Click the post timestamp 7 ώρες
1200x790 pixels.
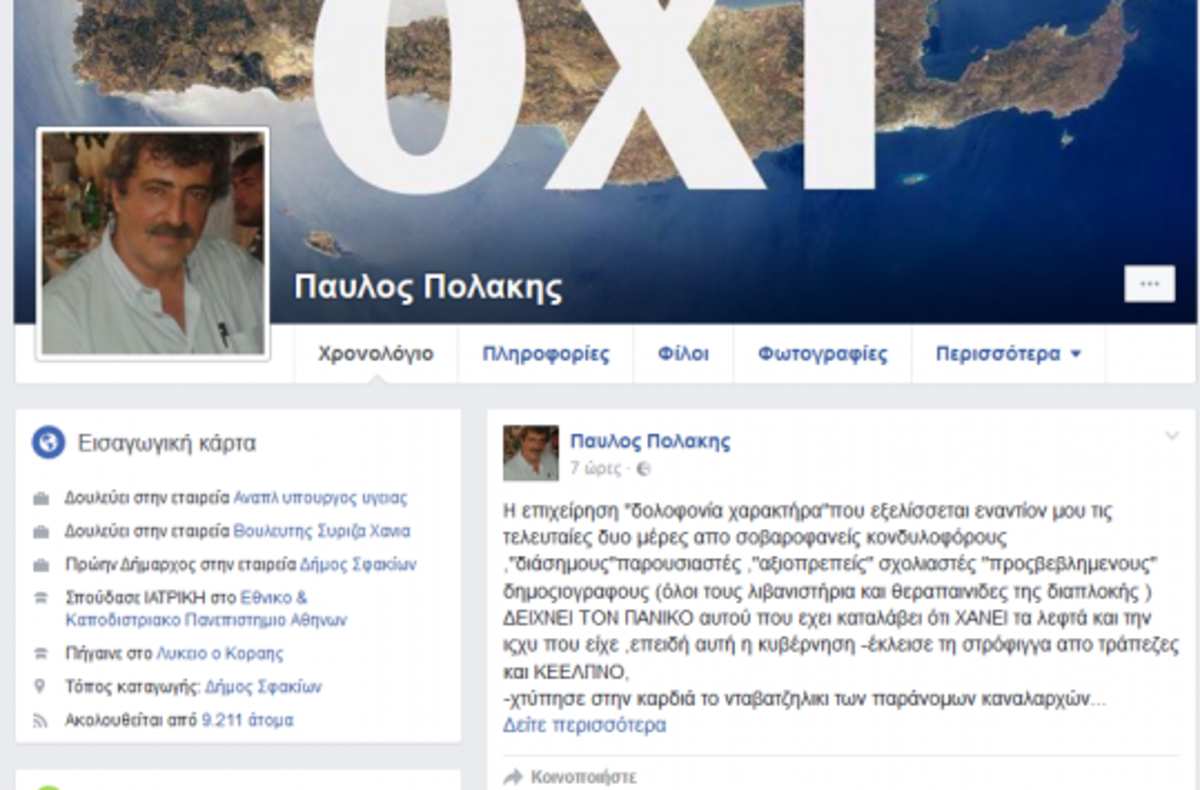595,468
